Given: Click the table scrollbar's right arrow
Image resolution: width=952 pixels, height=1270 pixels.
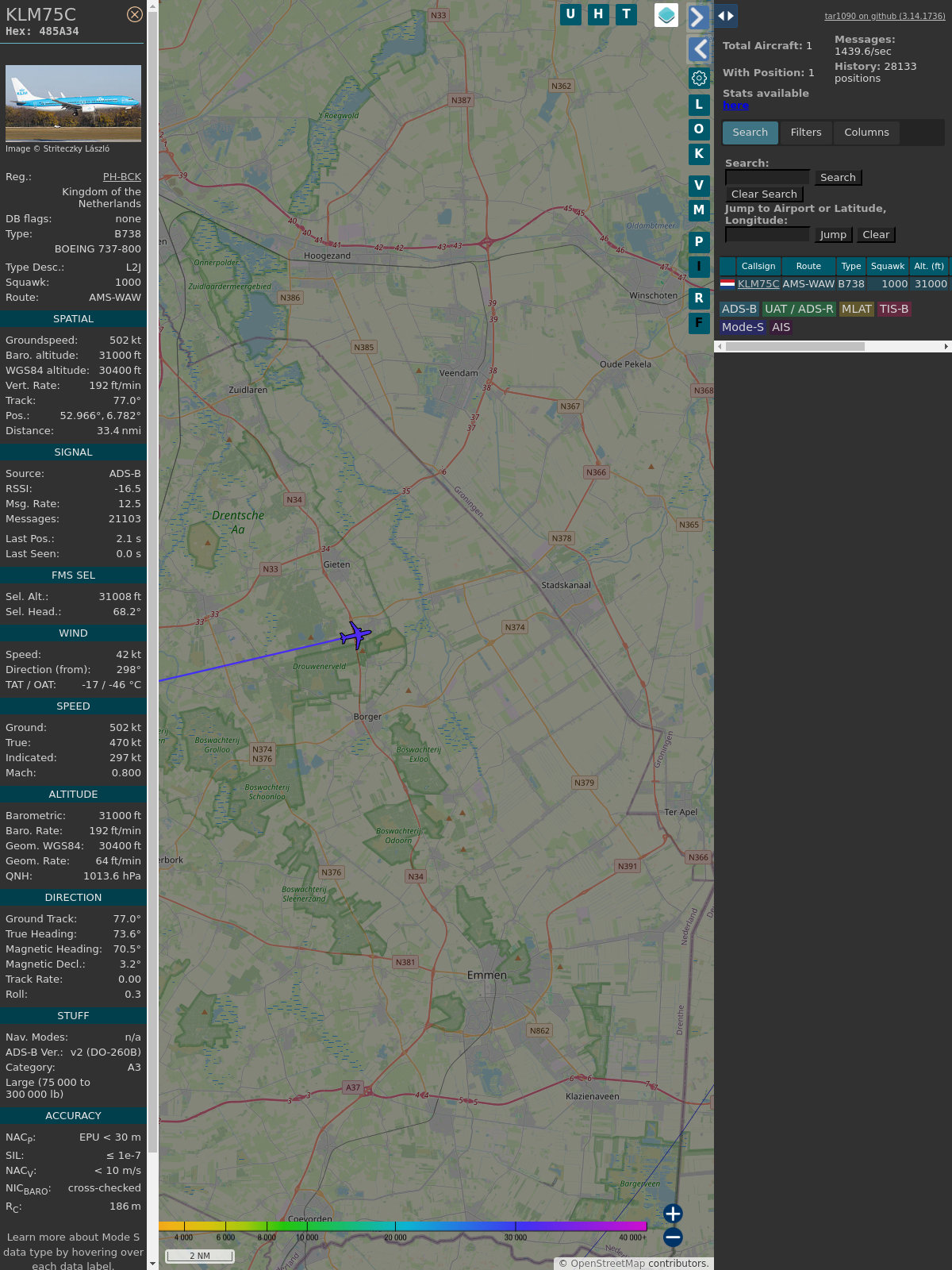Looking at the screenshot, I should pyautogui.click(x=946, y=346).
